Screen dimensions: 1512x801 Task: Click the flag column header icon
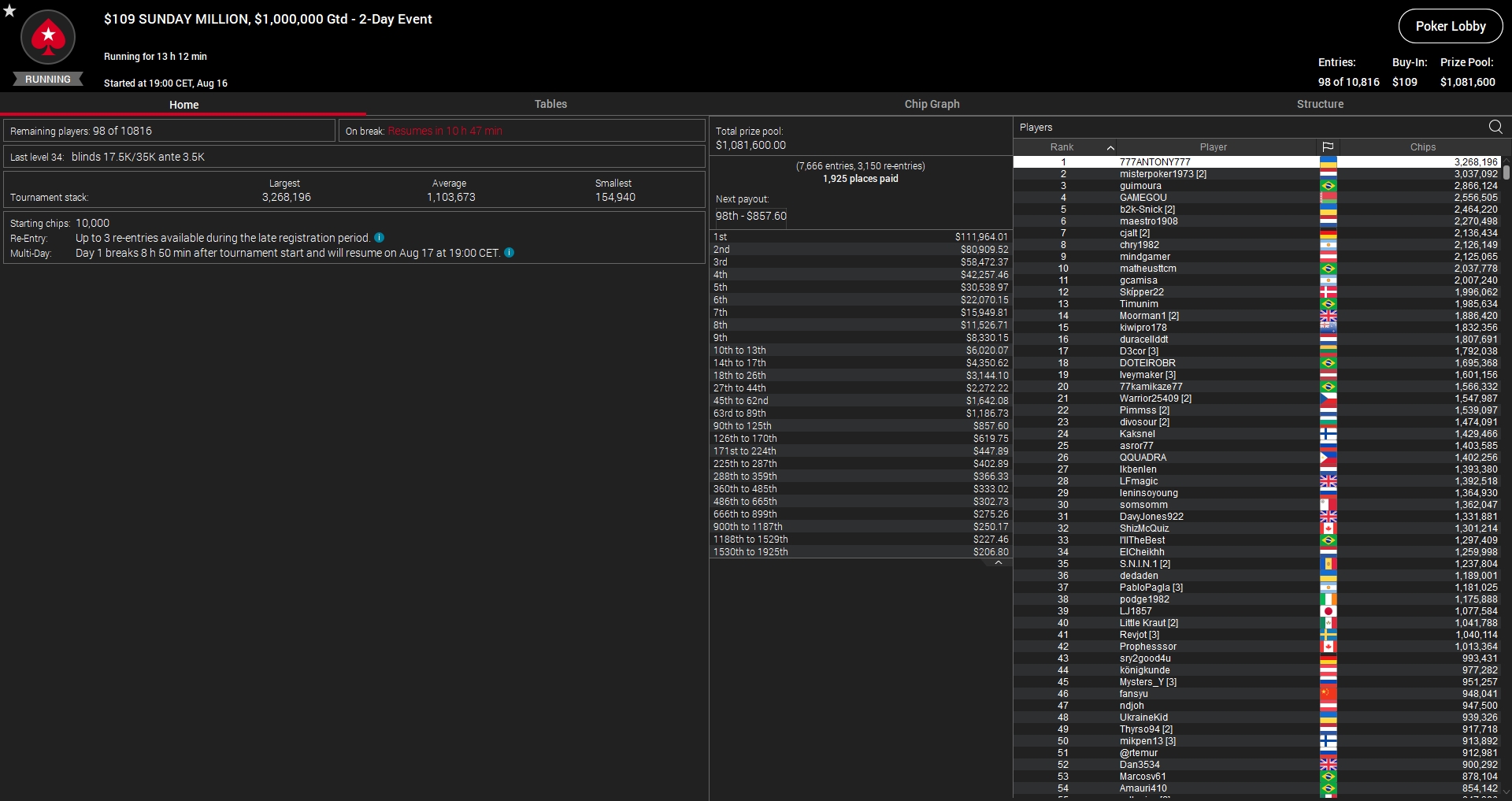[x=1328, y=147]
